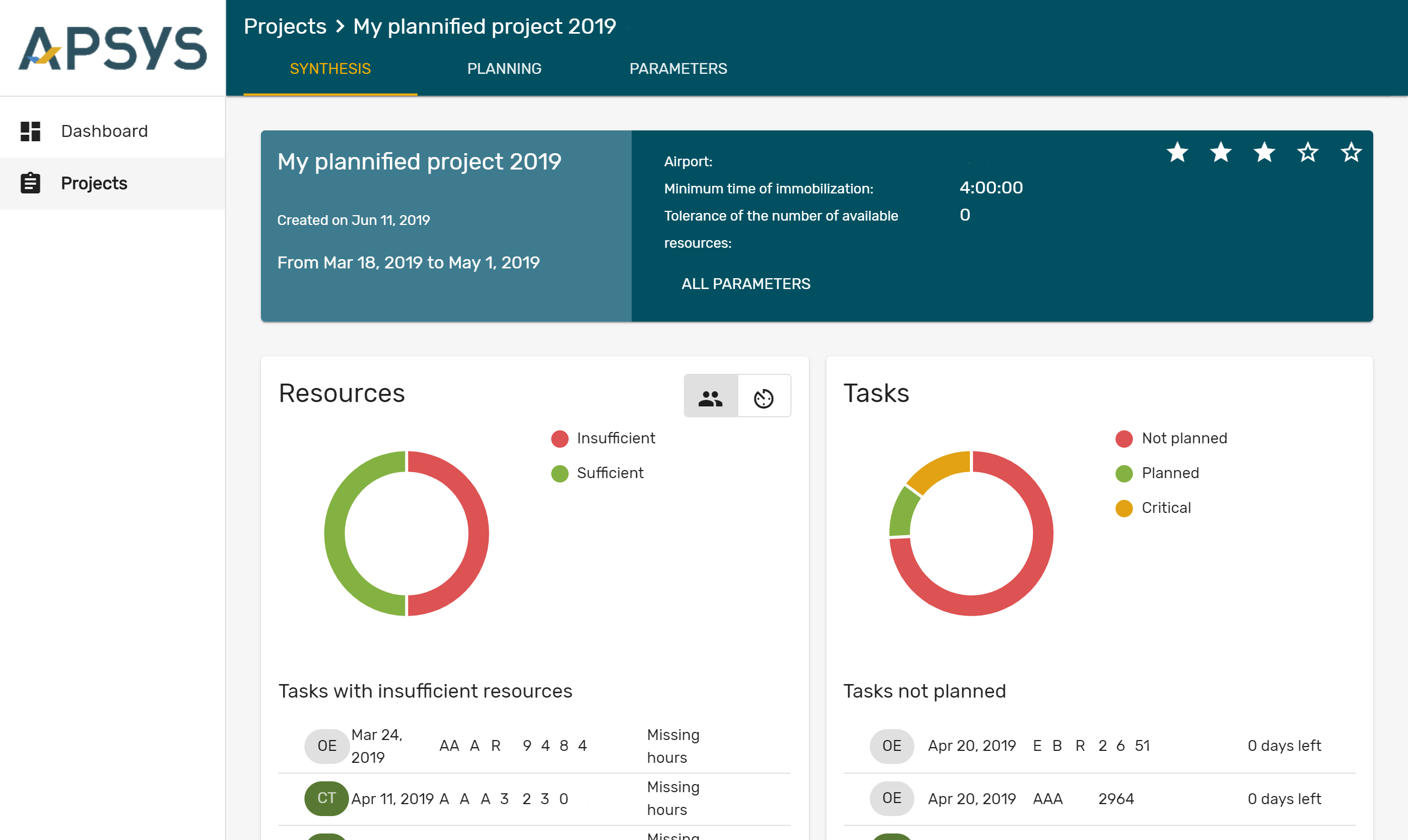Click the fourth outlined star
The image size is (1408, 840).
click(x=1308, y=152)
